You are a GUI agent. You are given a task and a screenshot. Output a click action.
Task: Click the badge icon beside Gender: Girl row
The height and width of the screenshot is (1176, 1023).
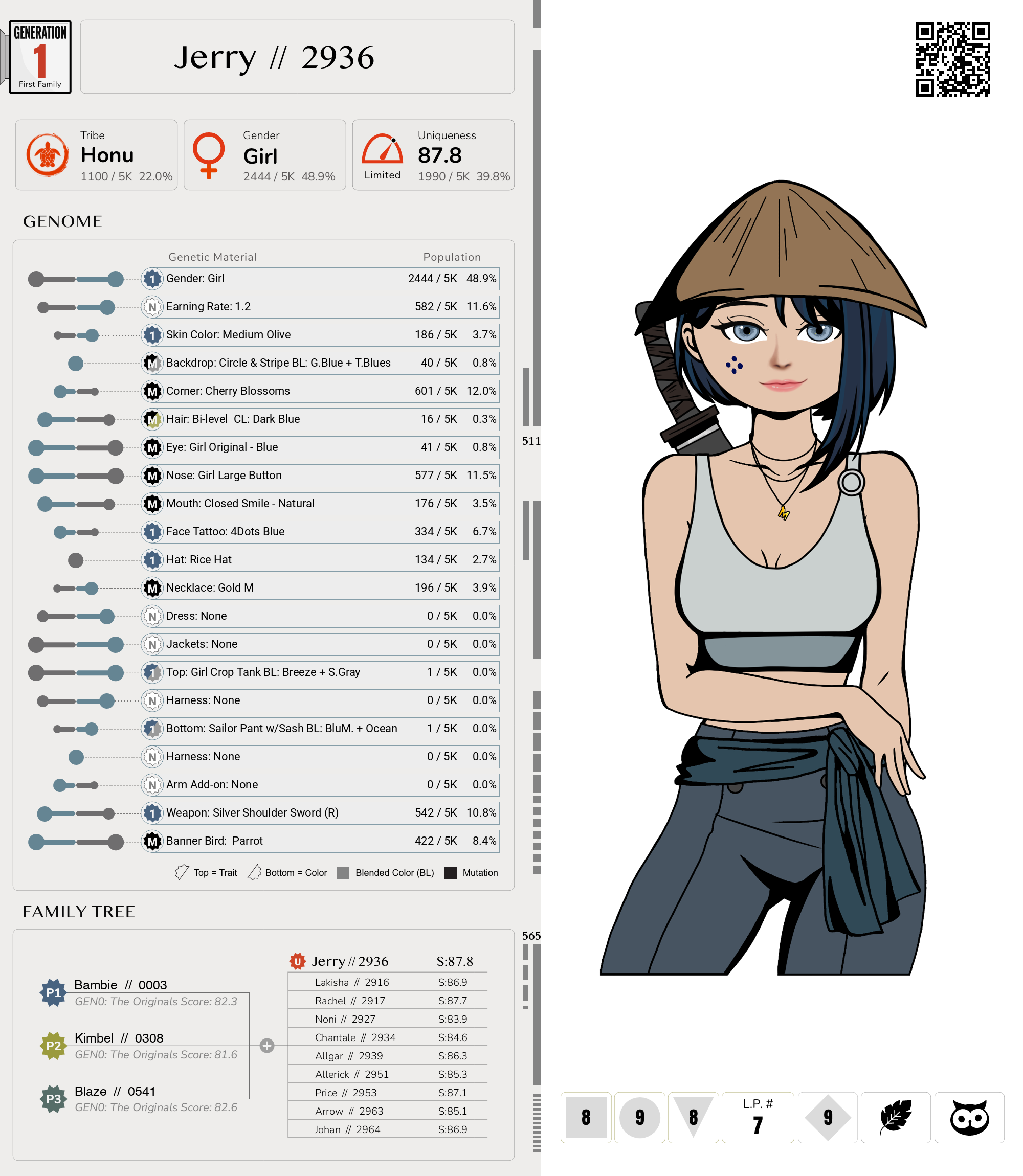pyautogui.click(x=152, y=279)
